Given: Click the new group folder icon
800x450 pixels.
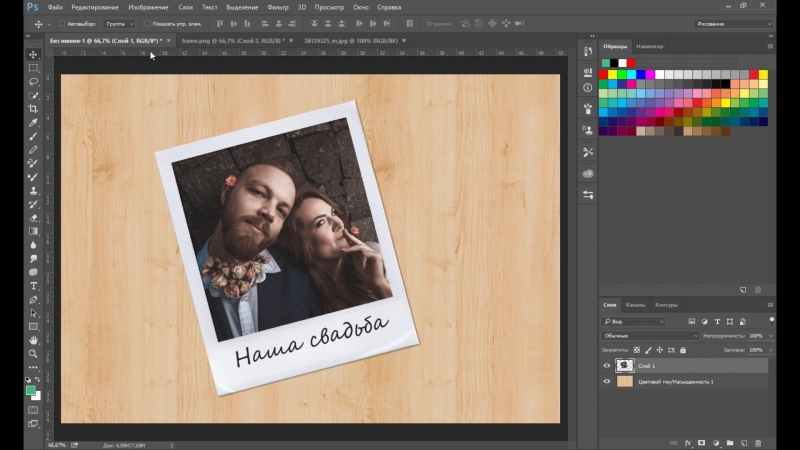Looking at the screenshot, I should click(730, 442).
